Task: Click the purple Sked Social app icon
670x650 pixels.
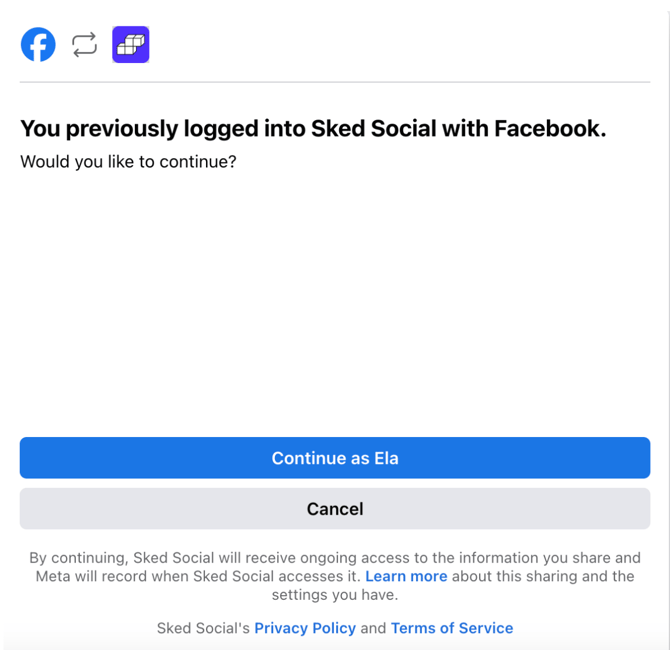Action: (131, 45)
